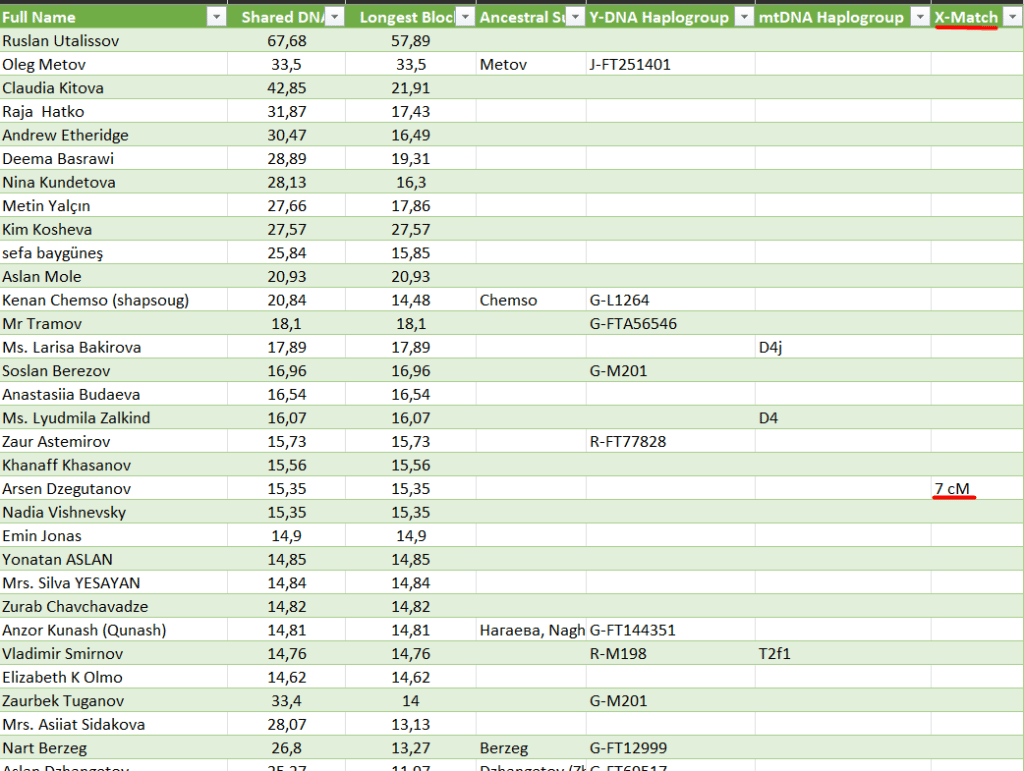
Task: Open the Ancestral Surnames filter arrow
Action: 575,17
